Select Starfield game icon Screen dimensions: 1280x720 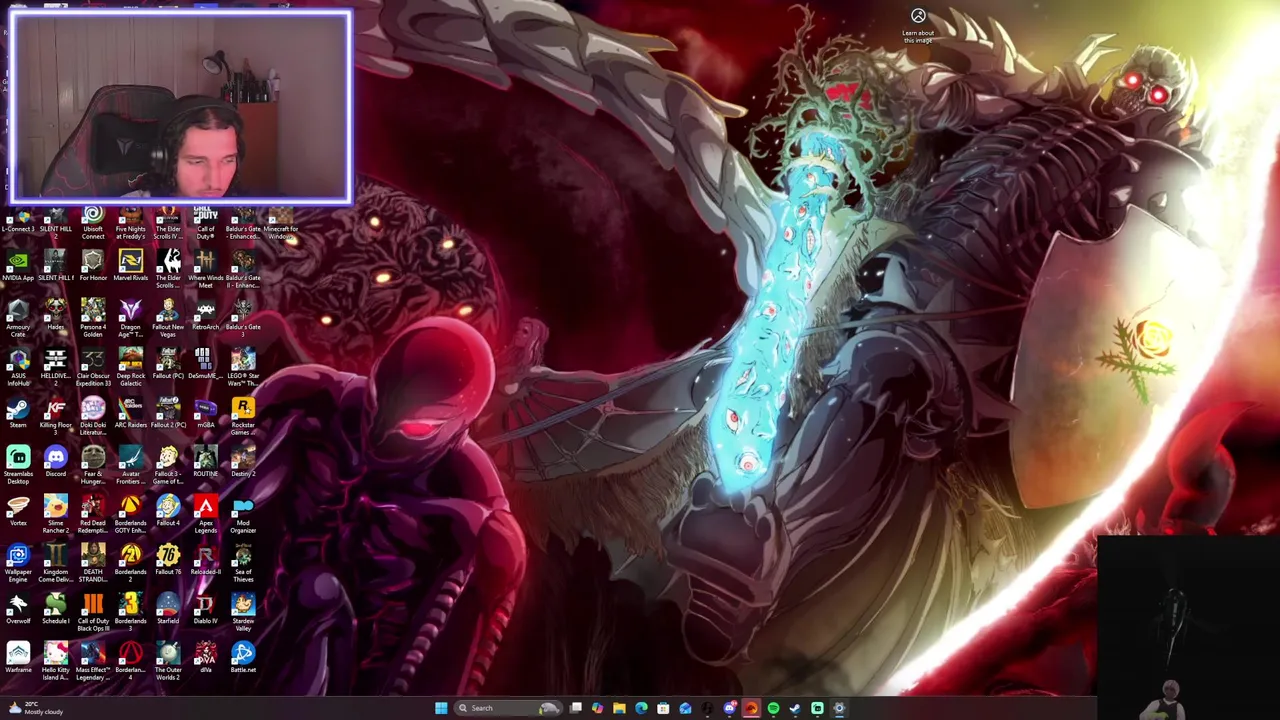[168, 608]
